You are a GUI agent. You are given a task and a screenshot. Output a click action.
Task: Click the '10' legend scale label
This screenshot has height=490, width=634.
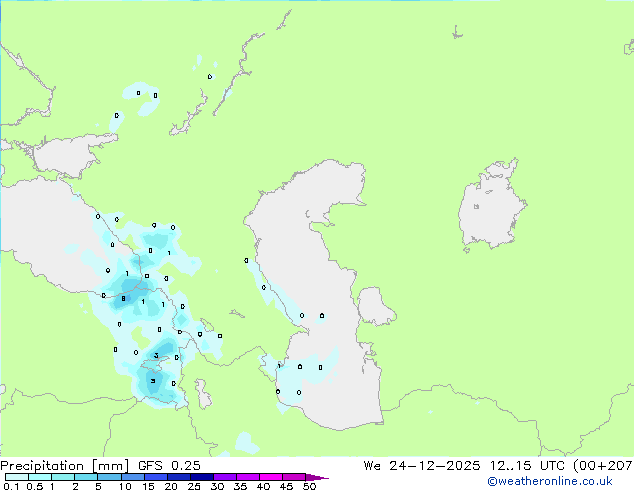coord(125,486)
